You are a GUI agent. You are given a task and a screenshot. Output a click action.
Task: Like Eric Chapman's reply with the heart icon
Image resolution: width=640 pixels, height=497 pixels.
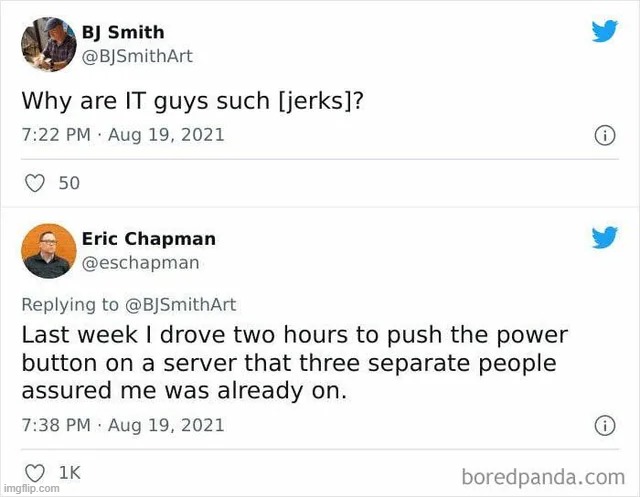pyautogui.click(x=35, y=473)
